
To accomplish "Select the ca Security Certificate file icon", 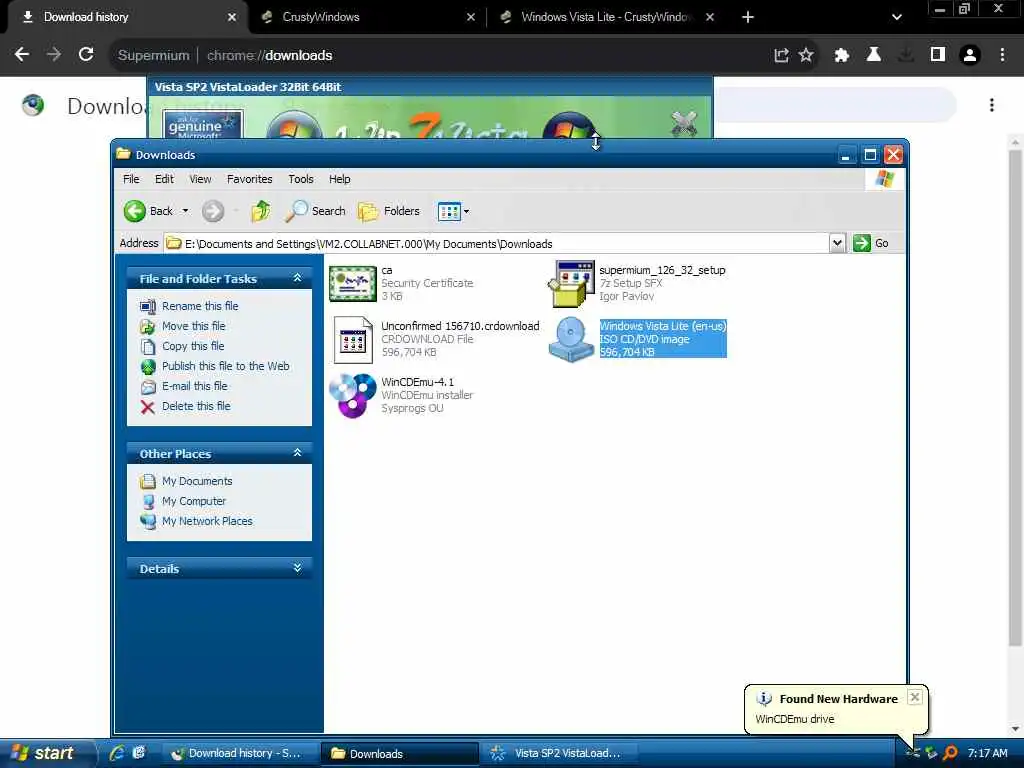I will tap(353, 283).
